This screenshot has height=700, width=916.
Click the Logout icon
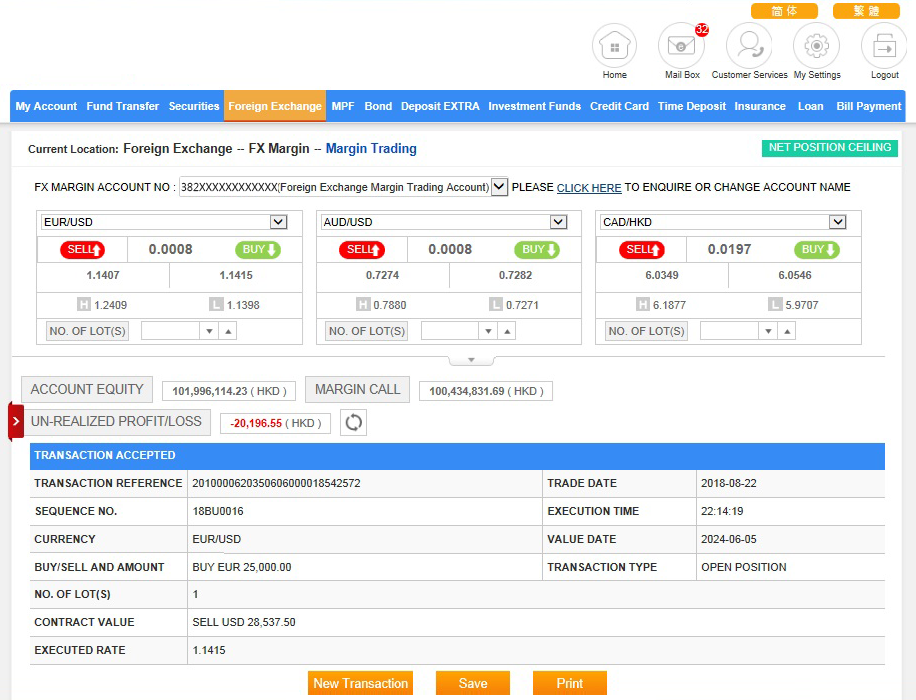click(884, 46)
